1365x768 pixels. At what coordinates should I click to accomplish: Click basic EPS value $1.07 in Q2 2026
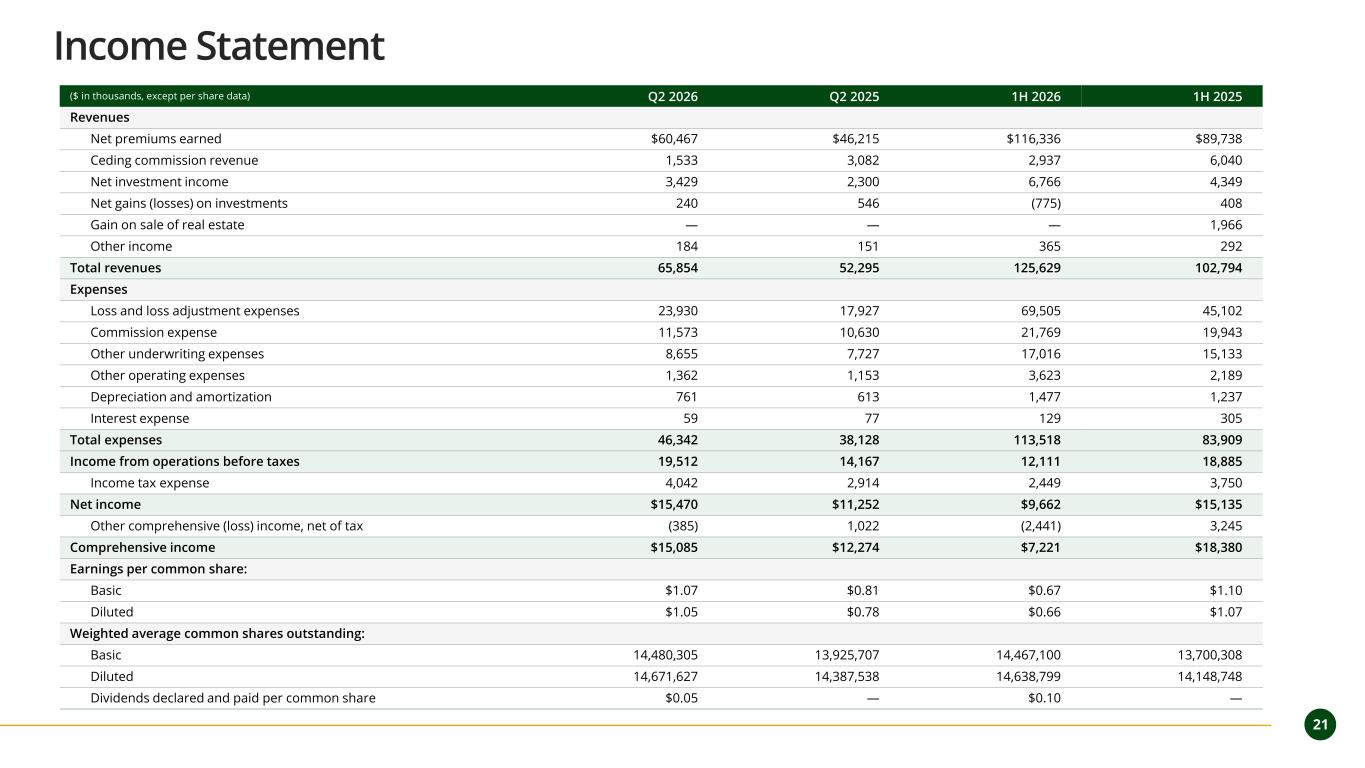click(x=682, y=590)
